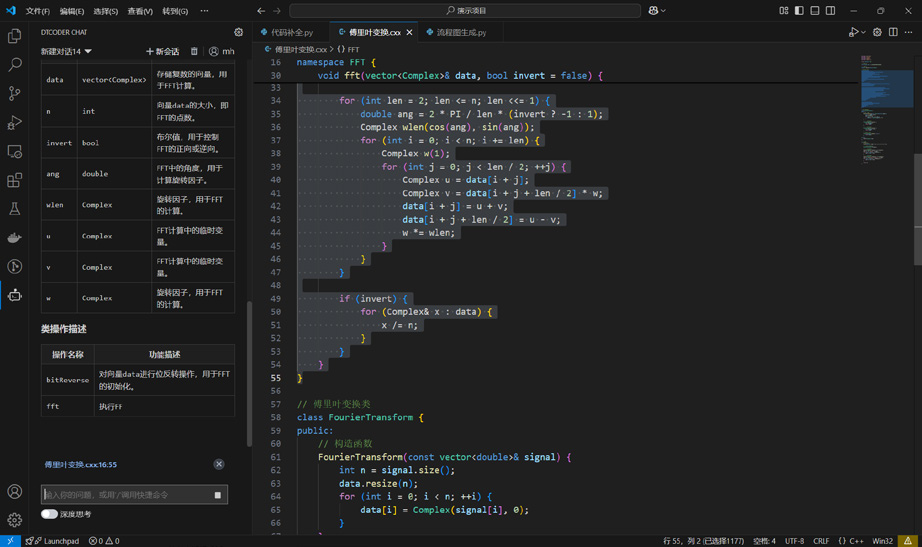This screenshot has width=922, height=547.
Task: Open the run button dropdown arrow
Action: [863, 32]
